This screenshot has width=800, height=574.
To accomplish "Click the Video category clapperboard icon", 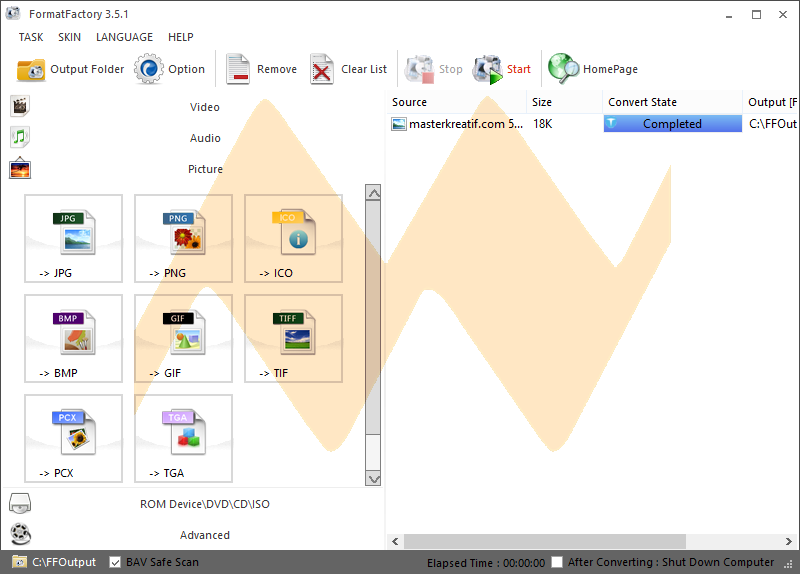I will pyautogui.click(x=20, y=106).
